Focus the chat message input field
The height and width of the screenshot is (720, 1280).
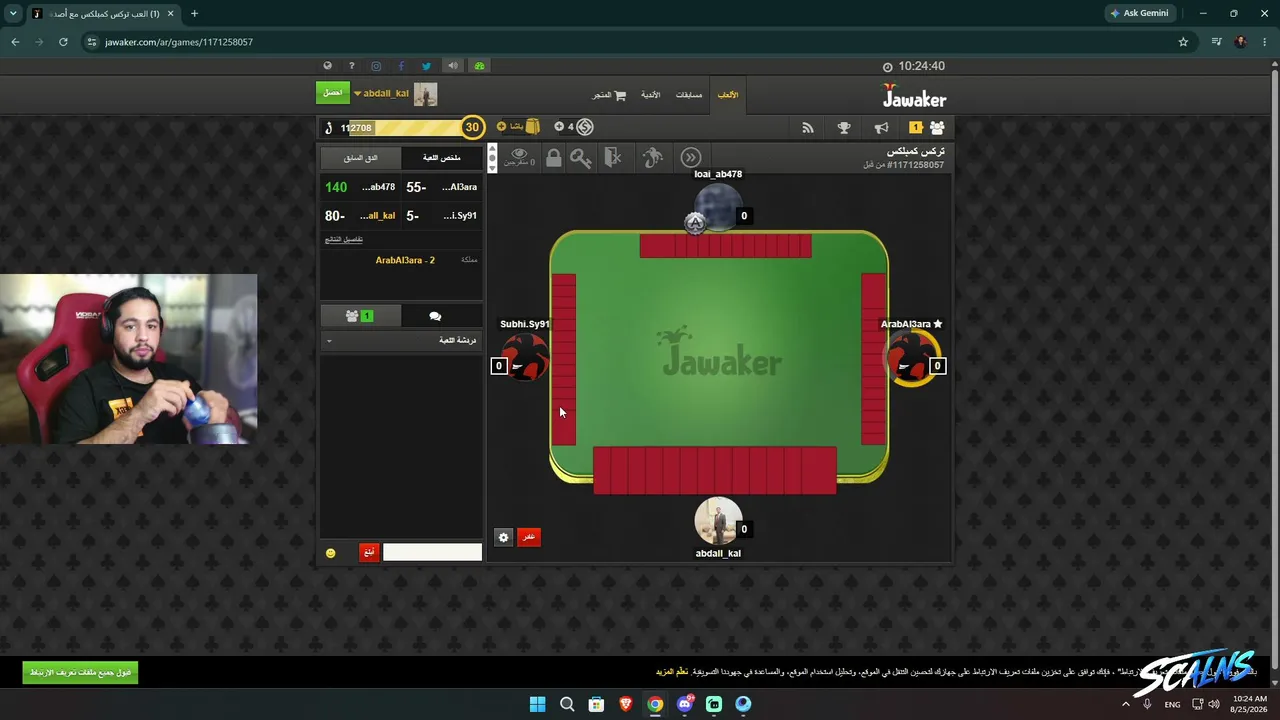click(432, 552)
